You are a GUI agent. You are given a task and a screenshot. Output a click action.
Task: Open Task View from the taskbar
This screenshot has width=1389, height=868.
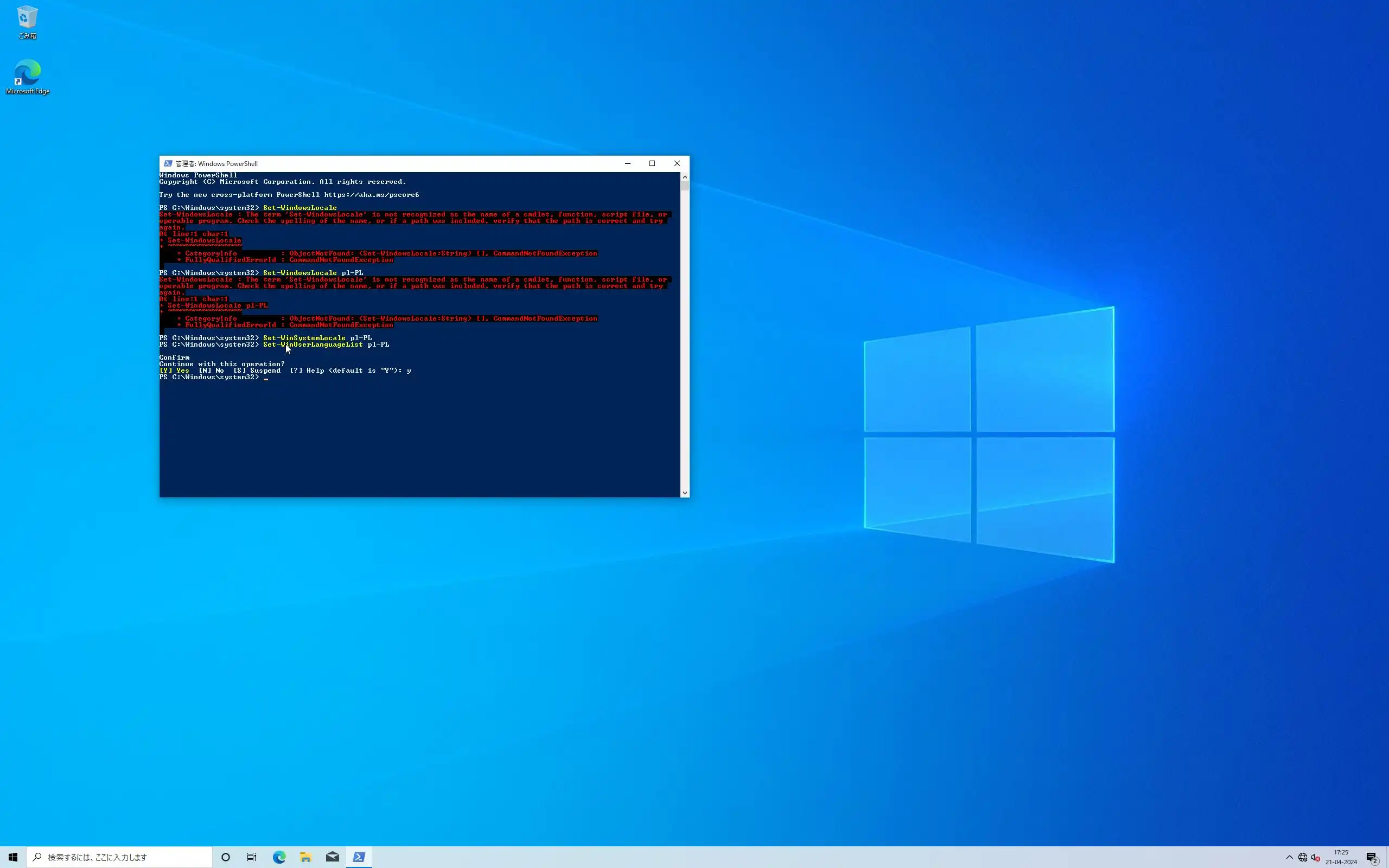tap(251, 857)
